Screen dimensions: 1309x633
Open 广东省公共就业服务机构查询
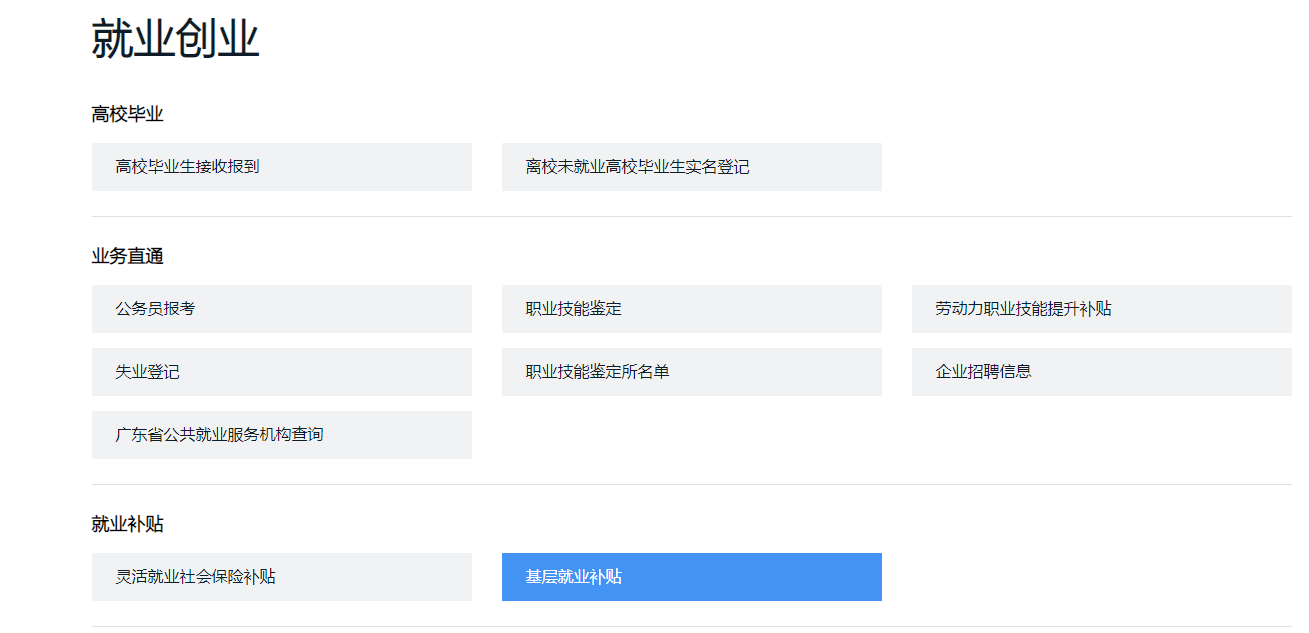[281, 435]
